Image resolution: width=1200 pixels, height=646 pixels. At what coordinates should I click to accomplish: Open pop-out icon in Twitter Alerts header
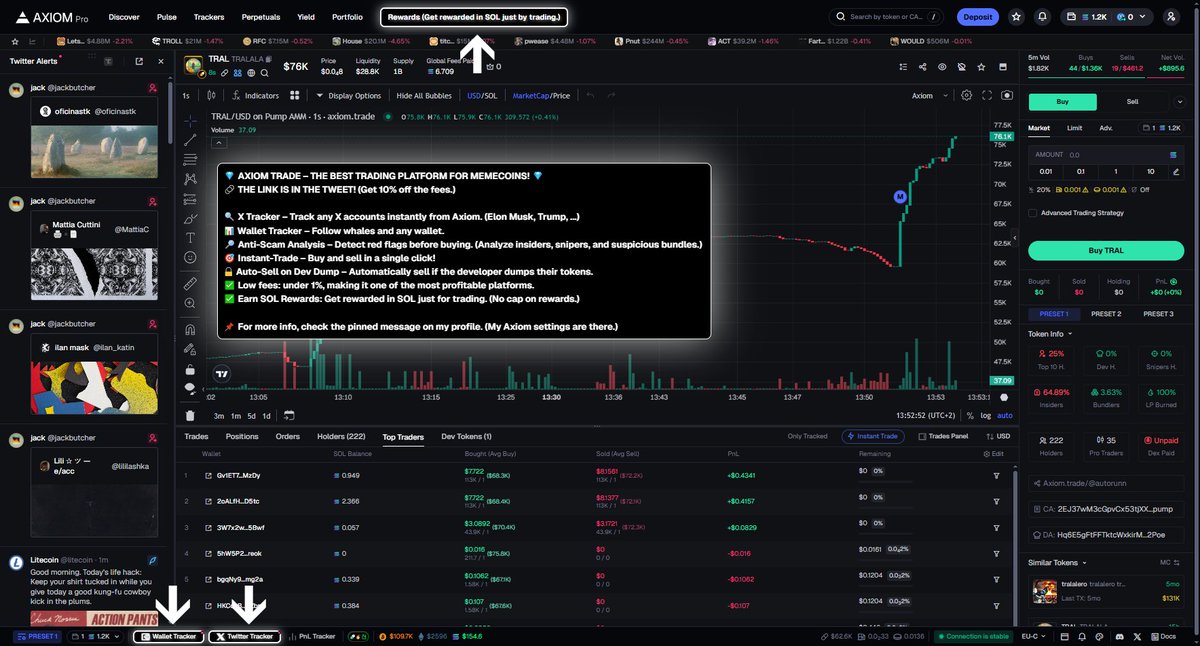(x=138, y=62)
